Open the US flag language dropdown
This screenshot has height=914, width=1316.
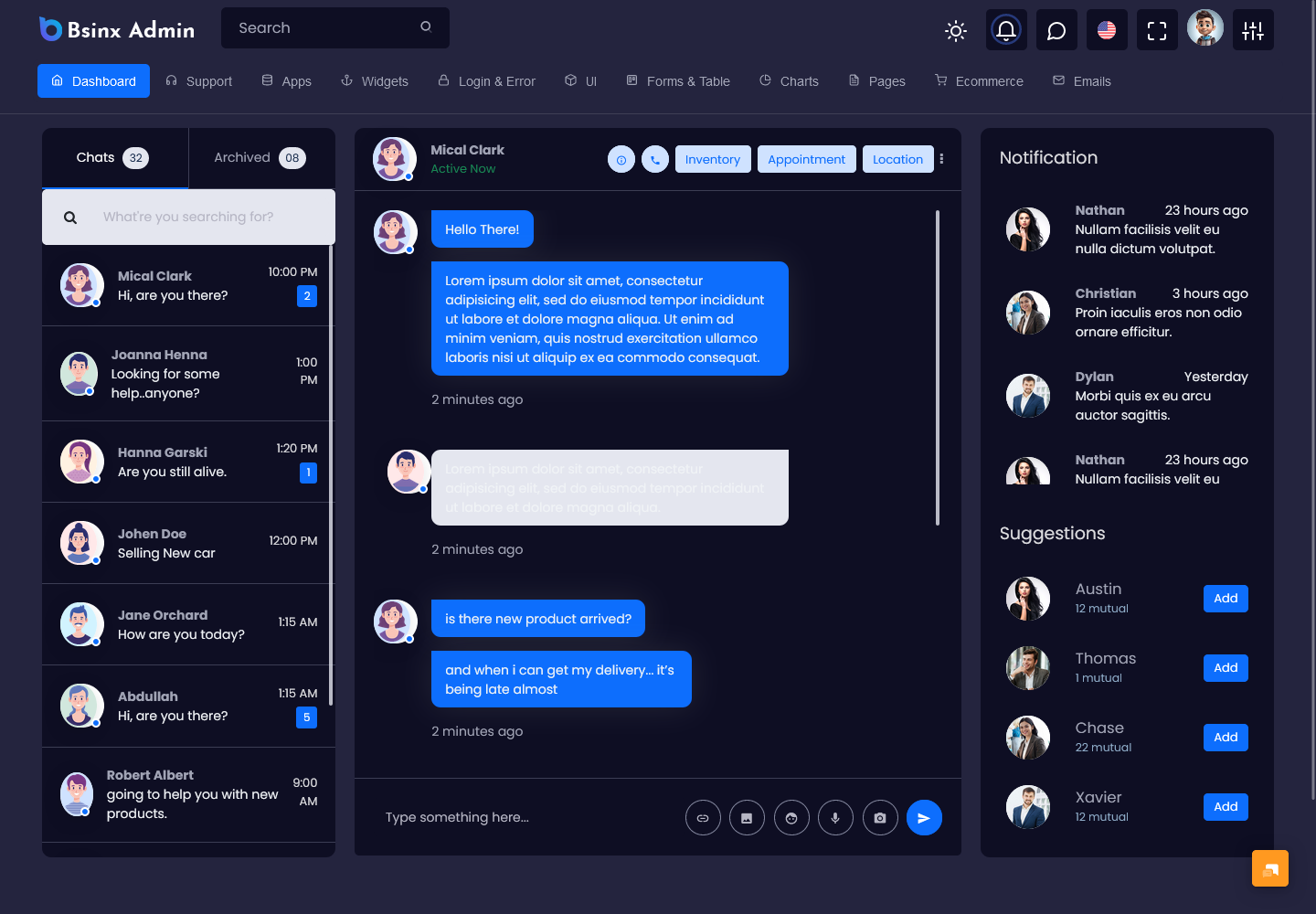pos(1107,30)
